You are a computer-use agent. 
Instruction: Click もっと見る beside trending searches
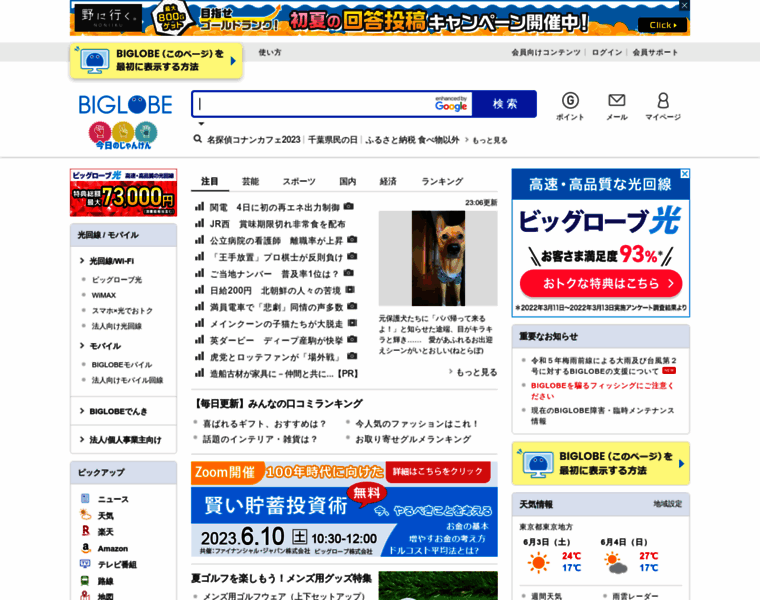tap(490, 140)
